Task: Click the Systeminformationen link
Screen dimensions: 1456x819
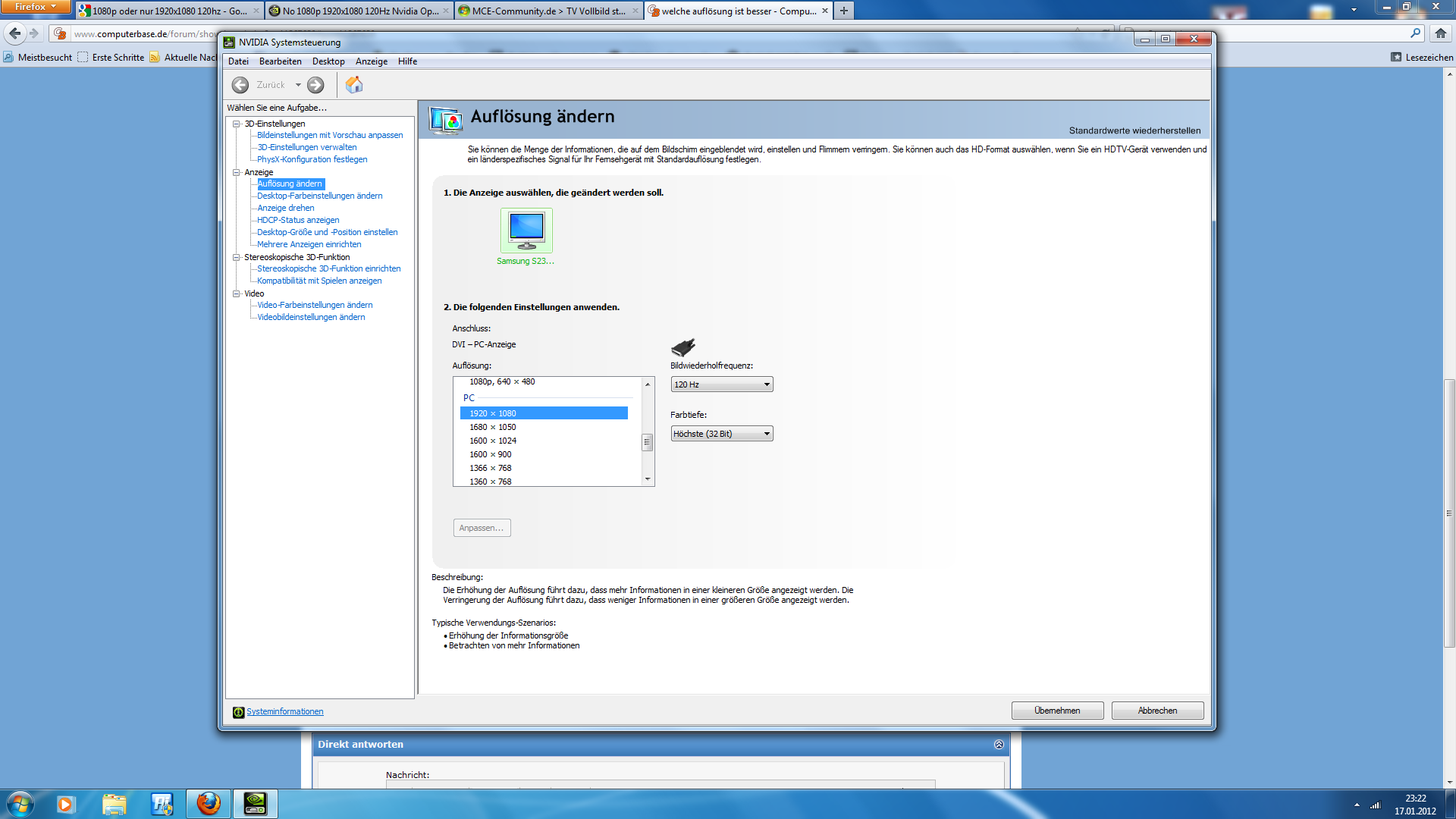Action: tap(284, 711)
